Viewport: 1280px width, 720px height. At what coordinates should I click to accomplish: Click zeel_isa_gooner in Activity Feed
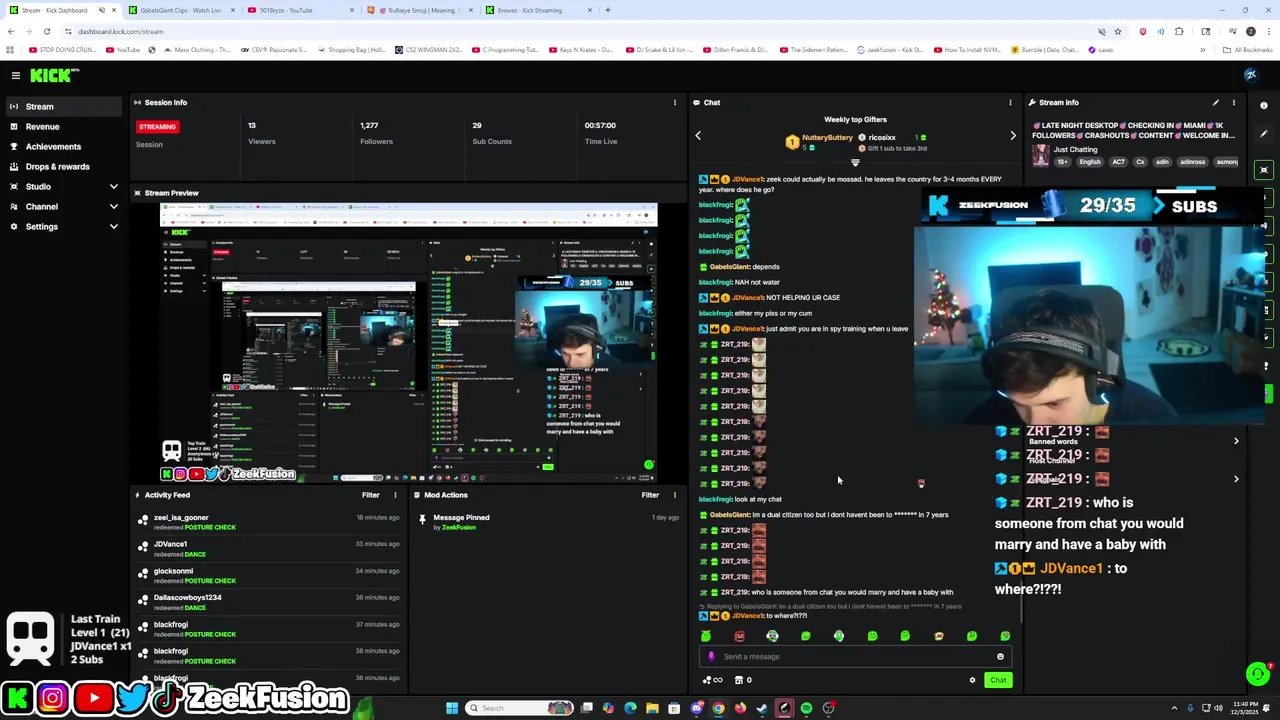tap(181, 518)
